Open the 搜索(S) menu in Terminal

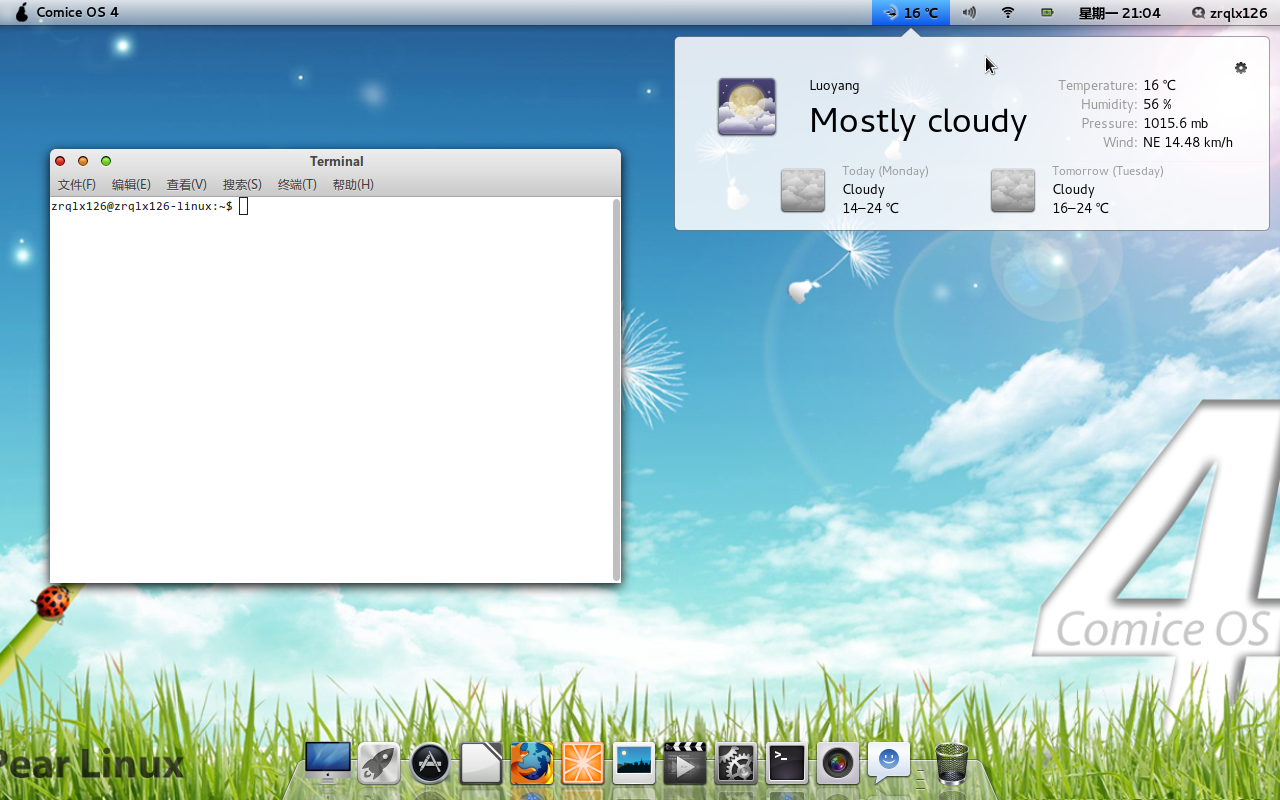coord(242,185)
